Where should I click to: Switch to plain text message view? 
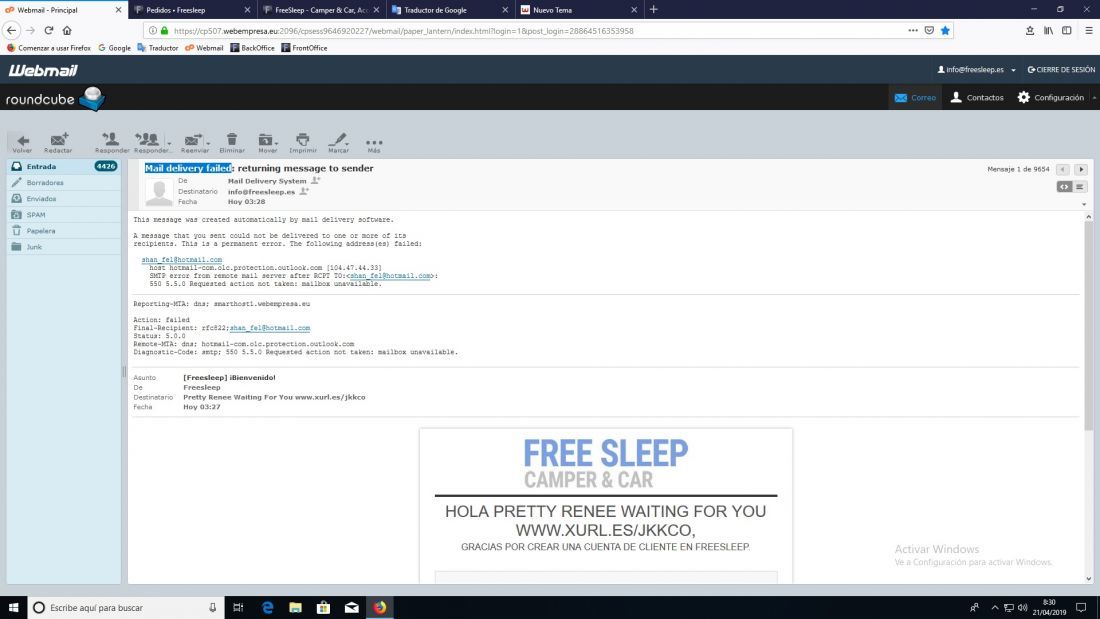click(1080, 187)
